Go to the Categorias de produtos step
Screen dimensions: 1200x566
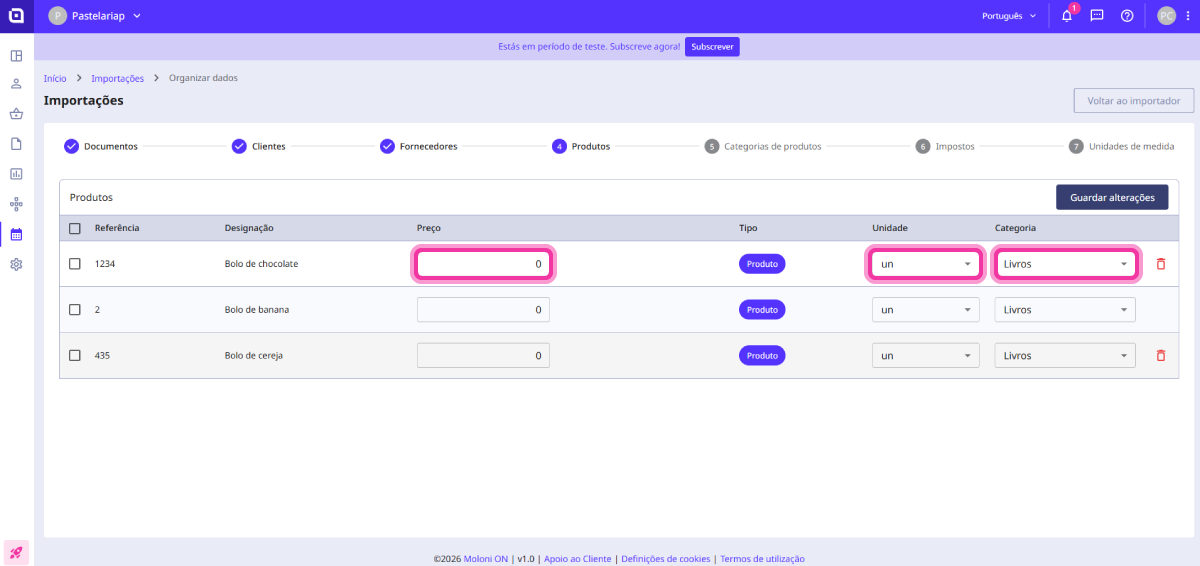(771, 146)
